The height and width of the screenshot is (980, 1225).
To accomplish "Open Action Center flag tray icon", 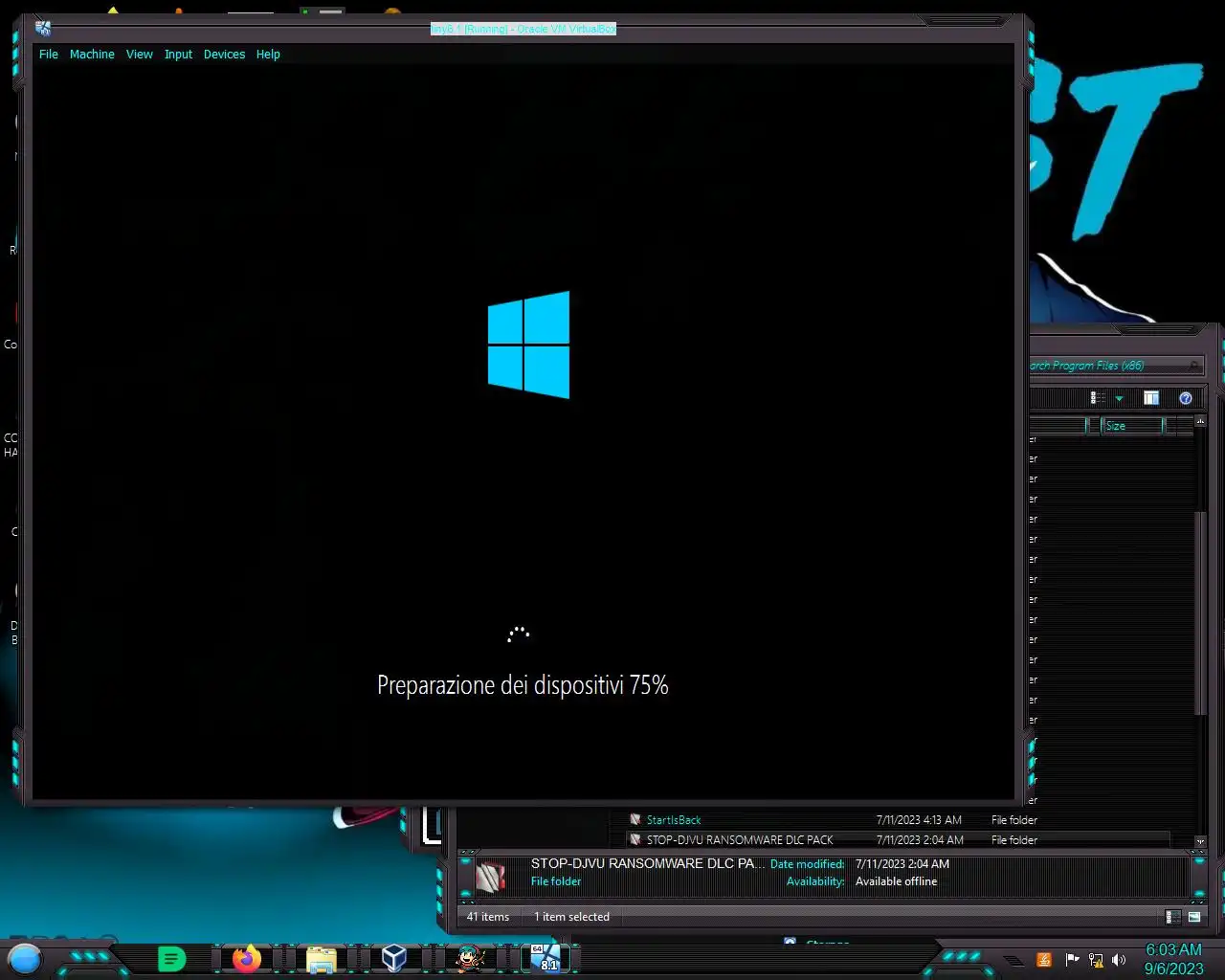I will tap(1072, 960).
